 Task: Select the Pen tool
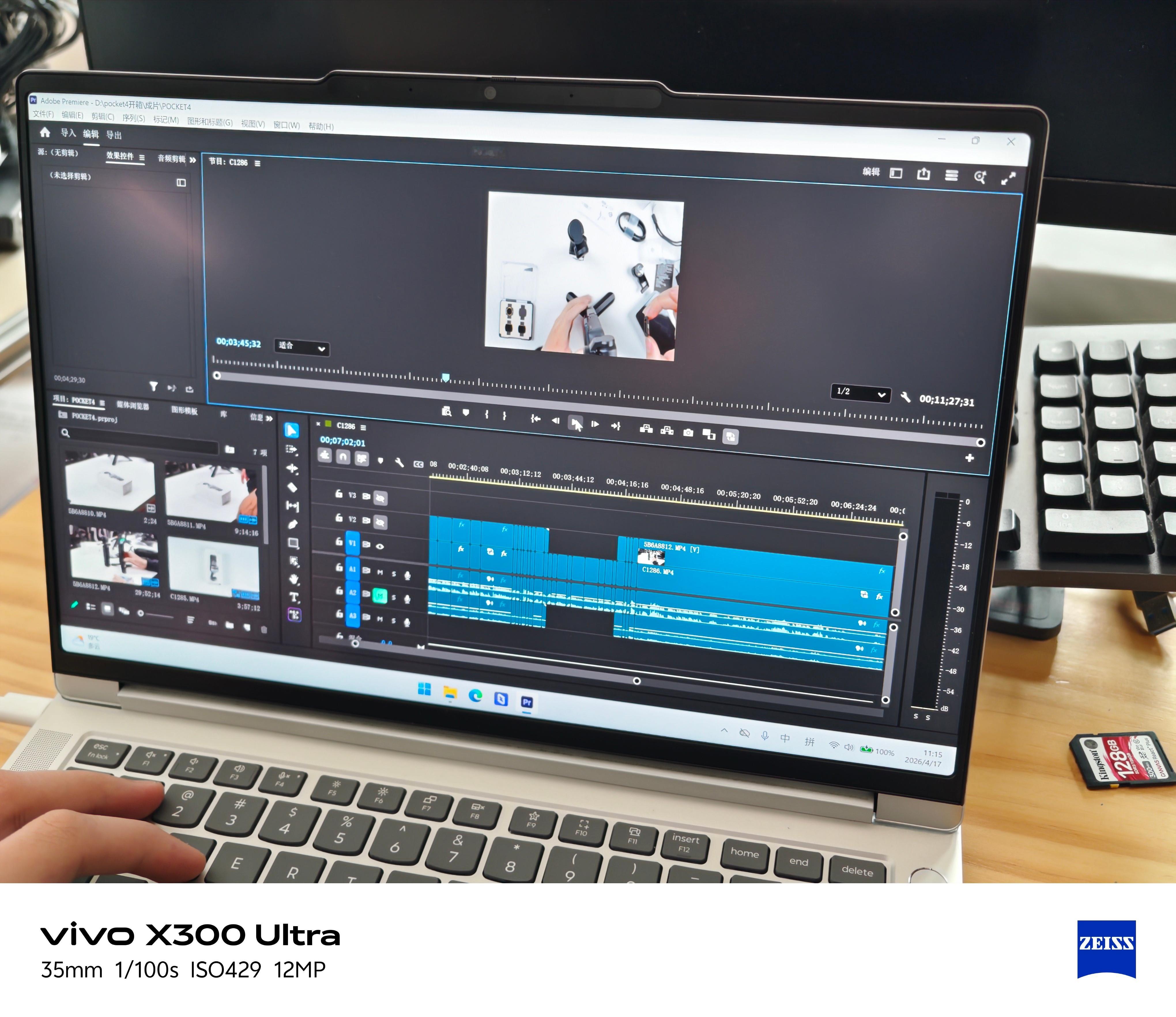pos(293,524)
